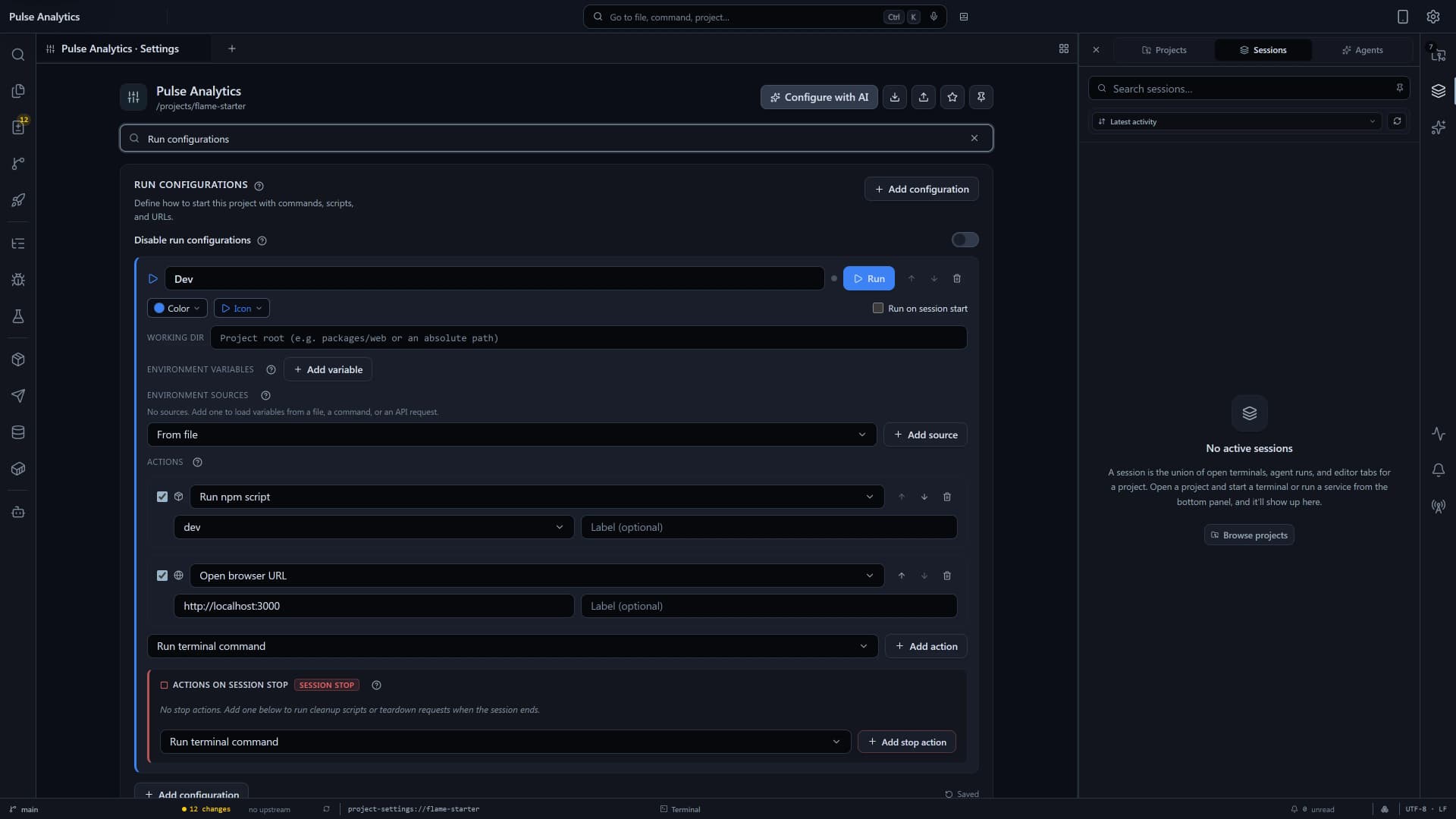Click Add source button
Image resolution: width=1456 pixels, height=819 pixels.
tap(925, 435)
